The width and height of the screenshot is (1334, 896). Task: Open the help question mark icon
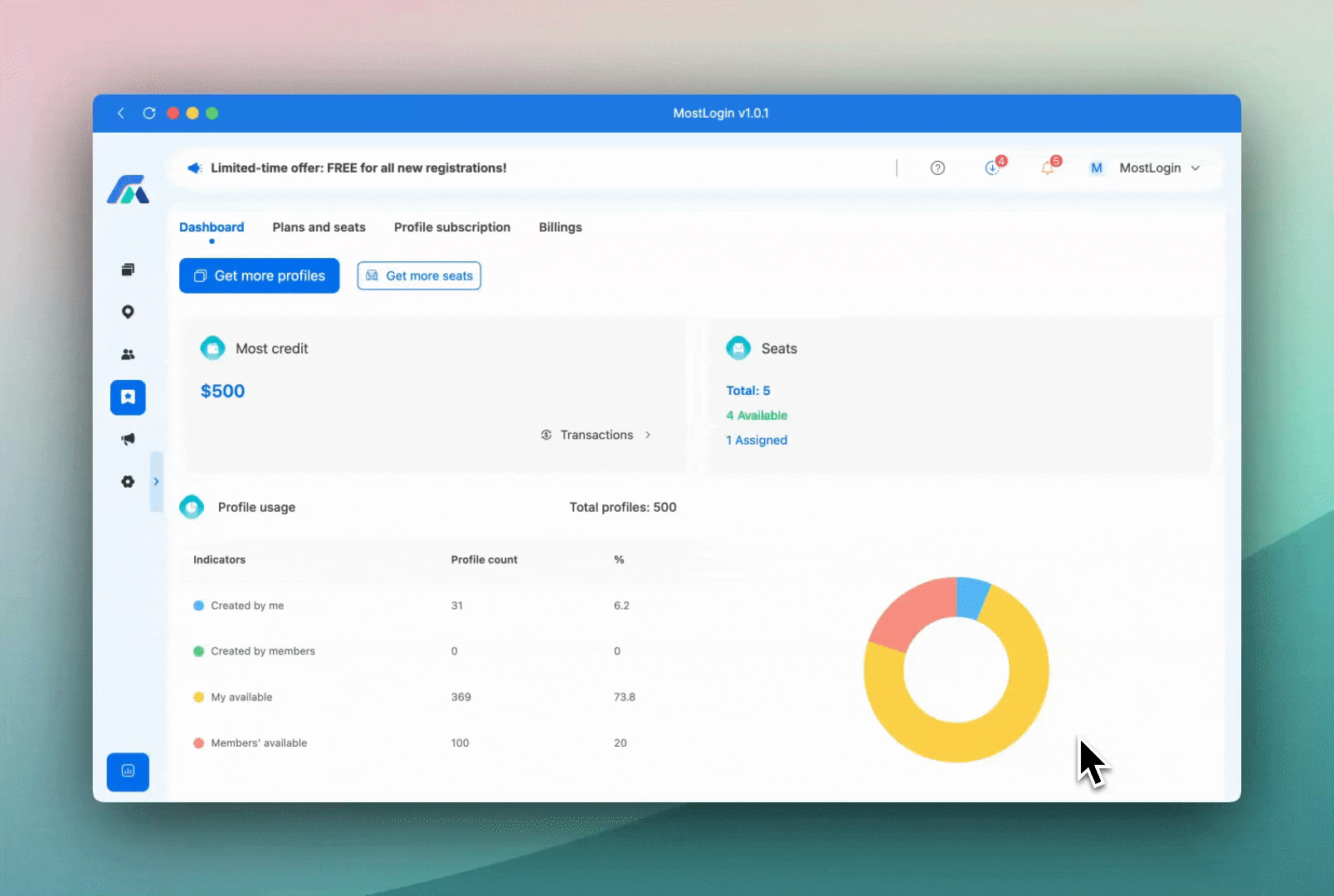coord(937,168)
